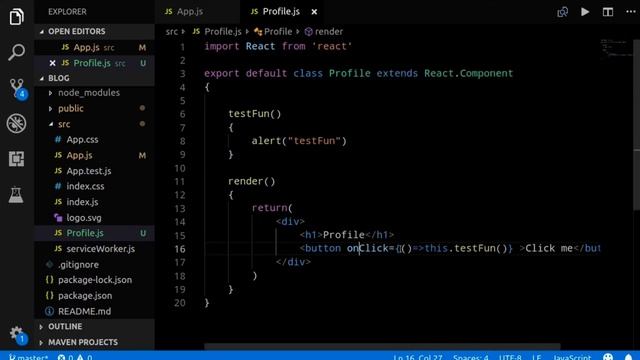Click the EXPLORER panel title
The image size is (640, 360).
pos(67,12)
